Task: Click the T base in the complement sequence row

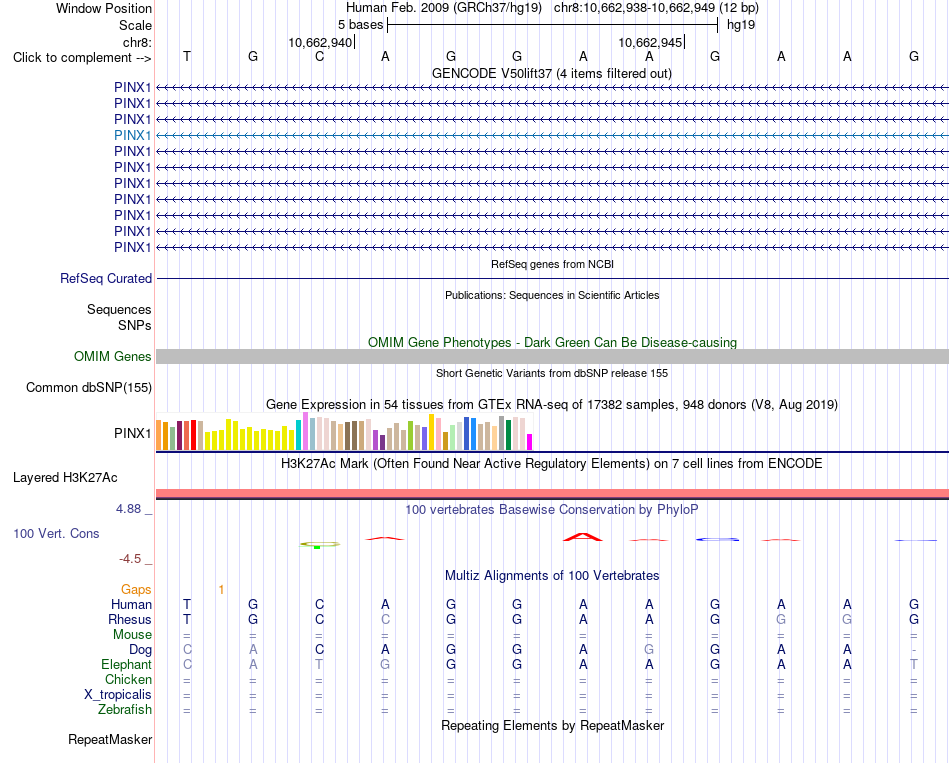Action: [187, 56]
